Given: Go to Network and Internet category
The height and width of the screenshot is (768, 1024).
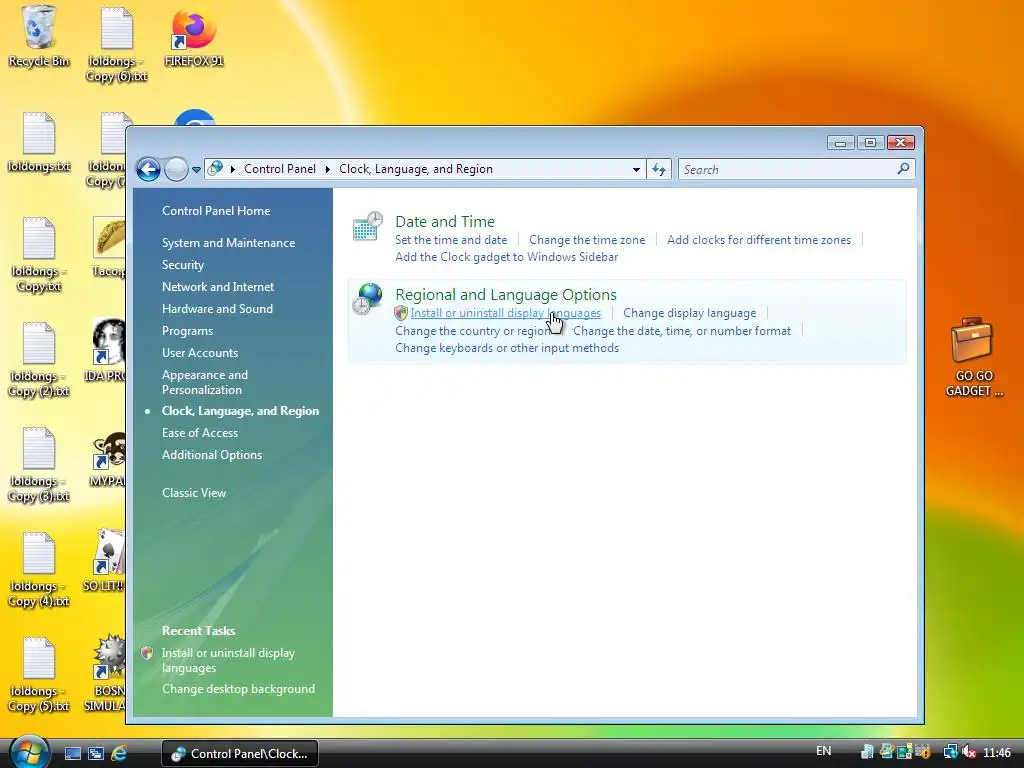Looking at the screenshot, I should click(218, 287).
